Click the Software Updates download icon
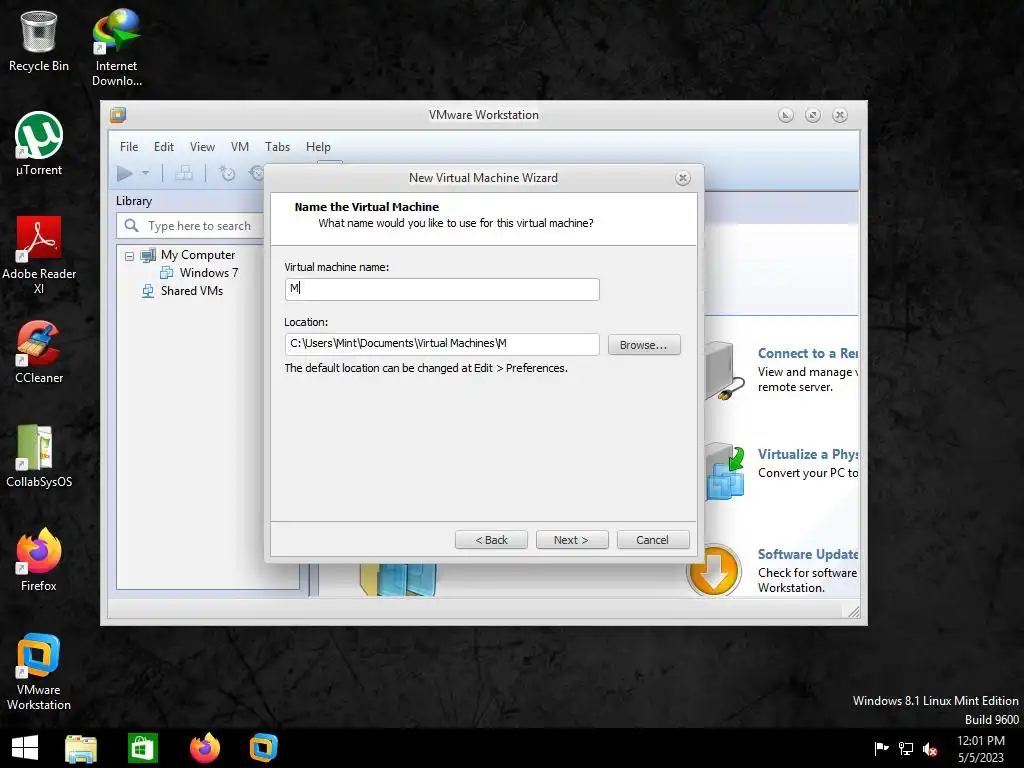 [x=713, y=570]
